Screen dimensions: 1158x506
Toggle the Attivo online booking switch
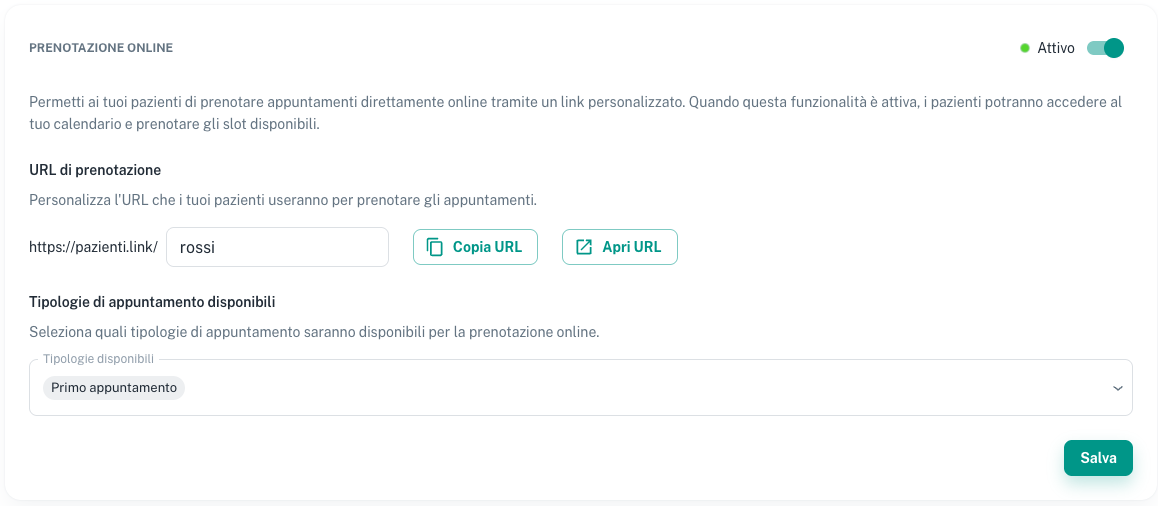click(x=1105, y=48)
